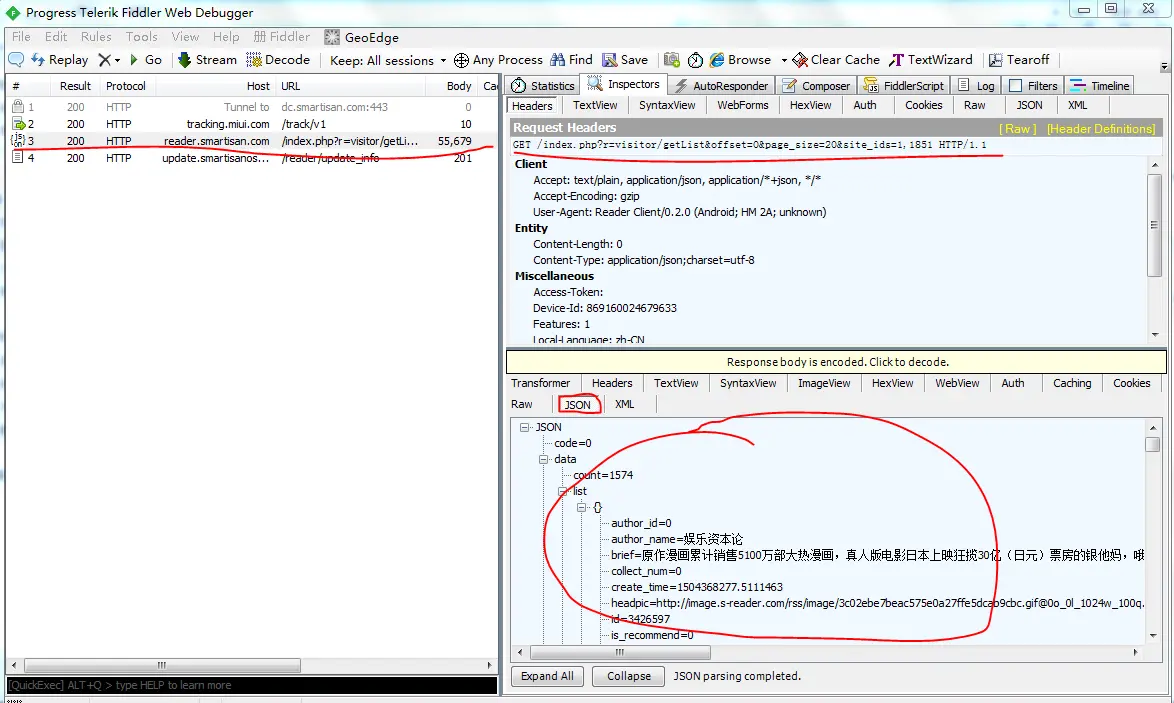
Task: Click the QuickExec command input
Action: [252, 685]
